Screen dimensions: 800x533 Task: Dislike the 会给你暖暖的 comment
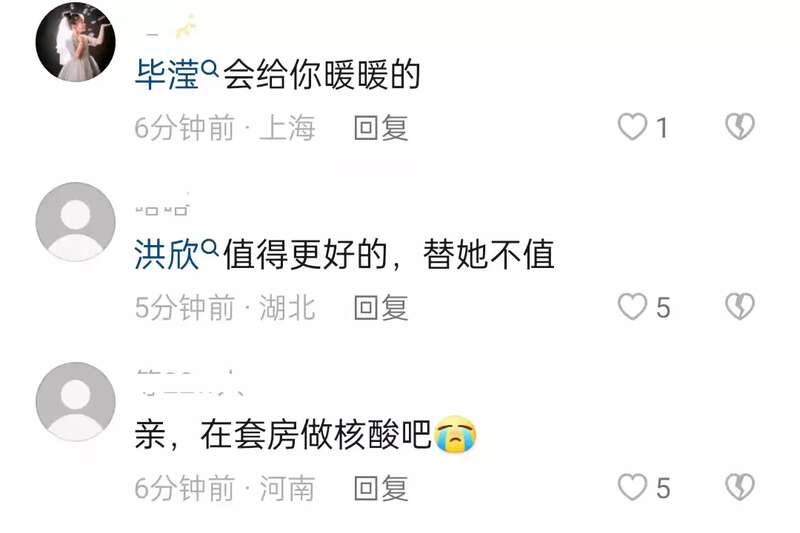[x=740, y=126]
